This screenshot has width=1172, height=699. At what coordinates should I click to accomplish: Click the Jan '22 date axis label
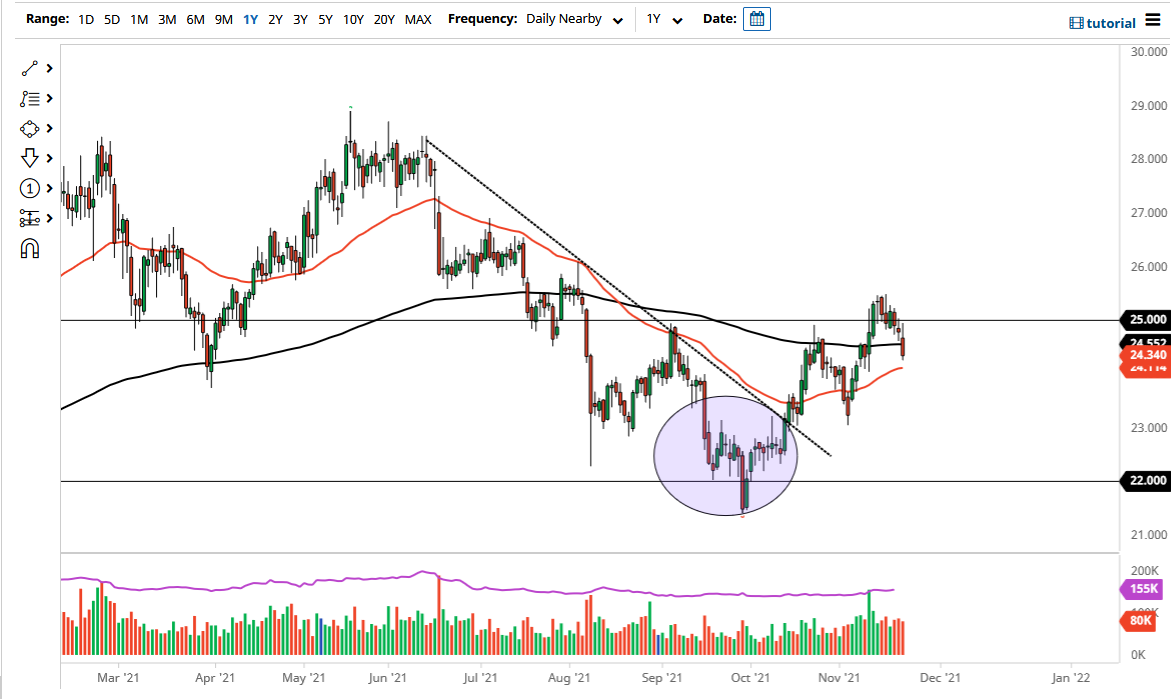tap(1070, 677)
